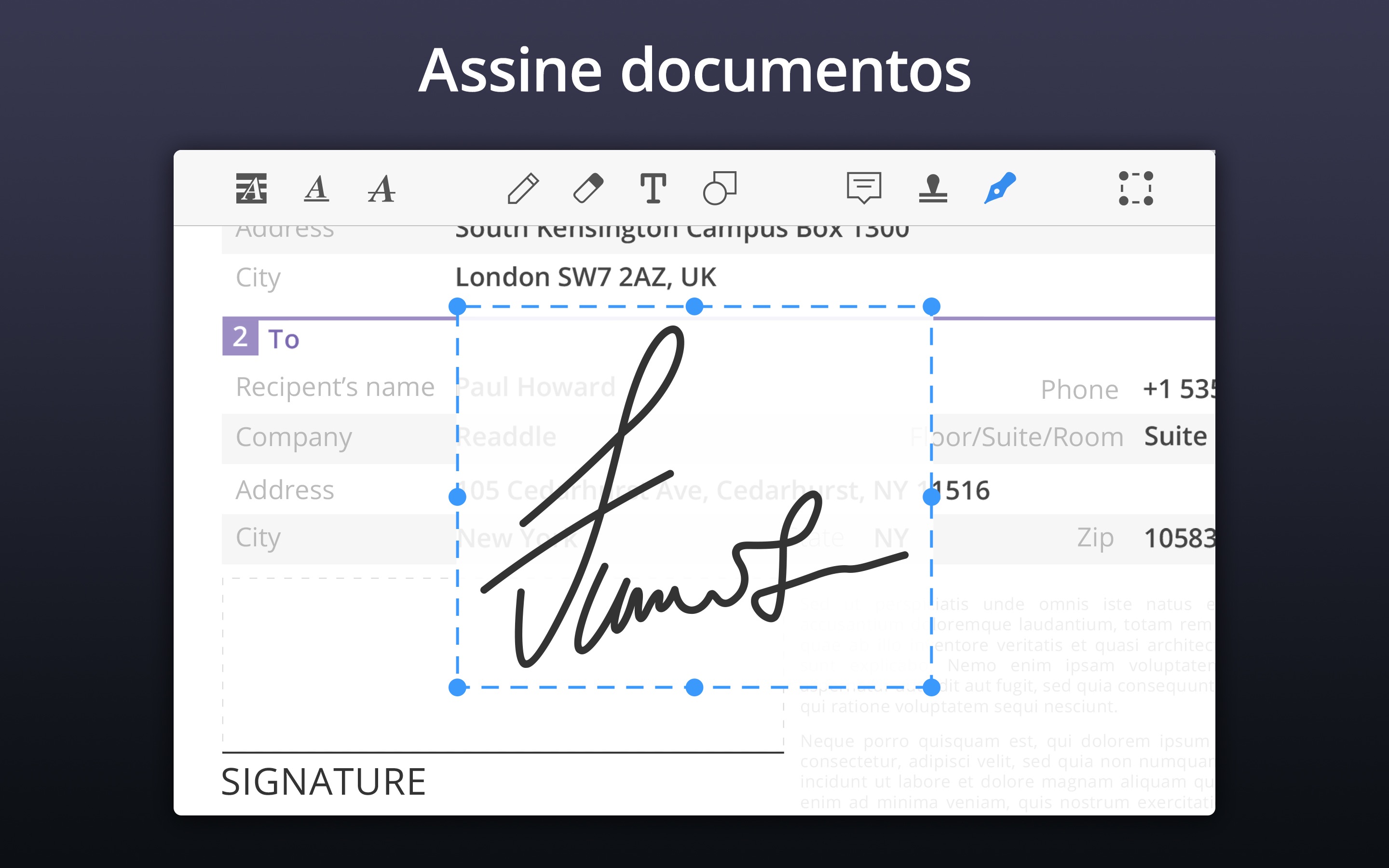Click the 'Neque porro quisquam' paragraph
Viewport: 1389px width, 868px height.
1008,772
